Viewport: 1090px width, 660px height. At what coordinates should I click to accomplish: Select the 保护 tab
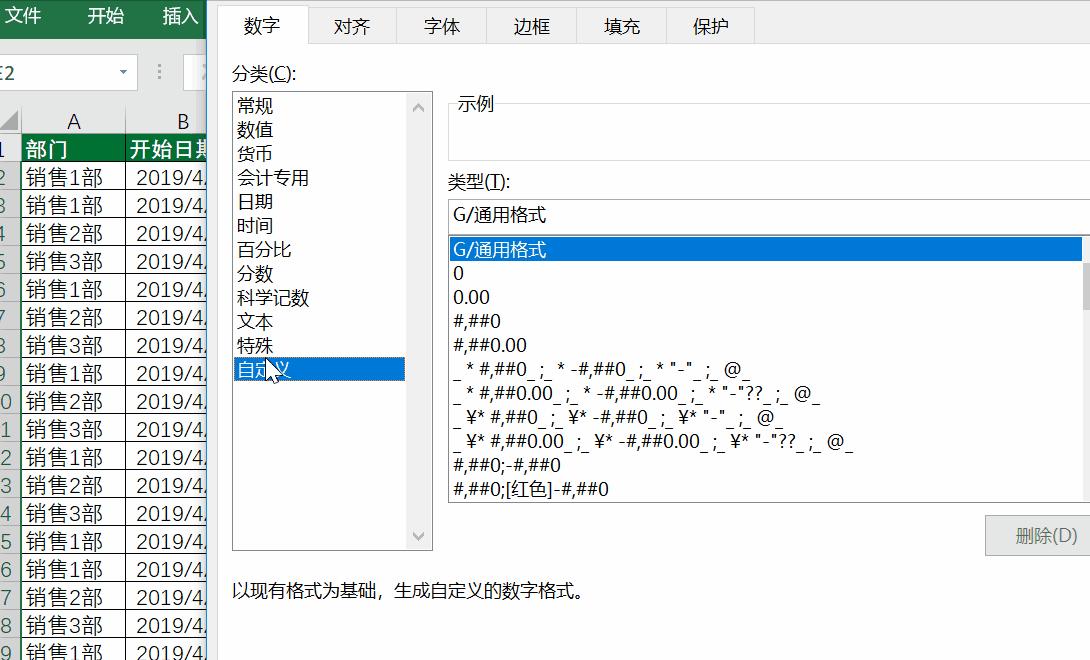click(711, 26)
